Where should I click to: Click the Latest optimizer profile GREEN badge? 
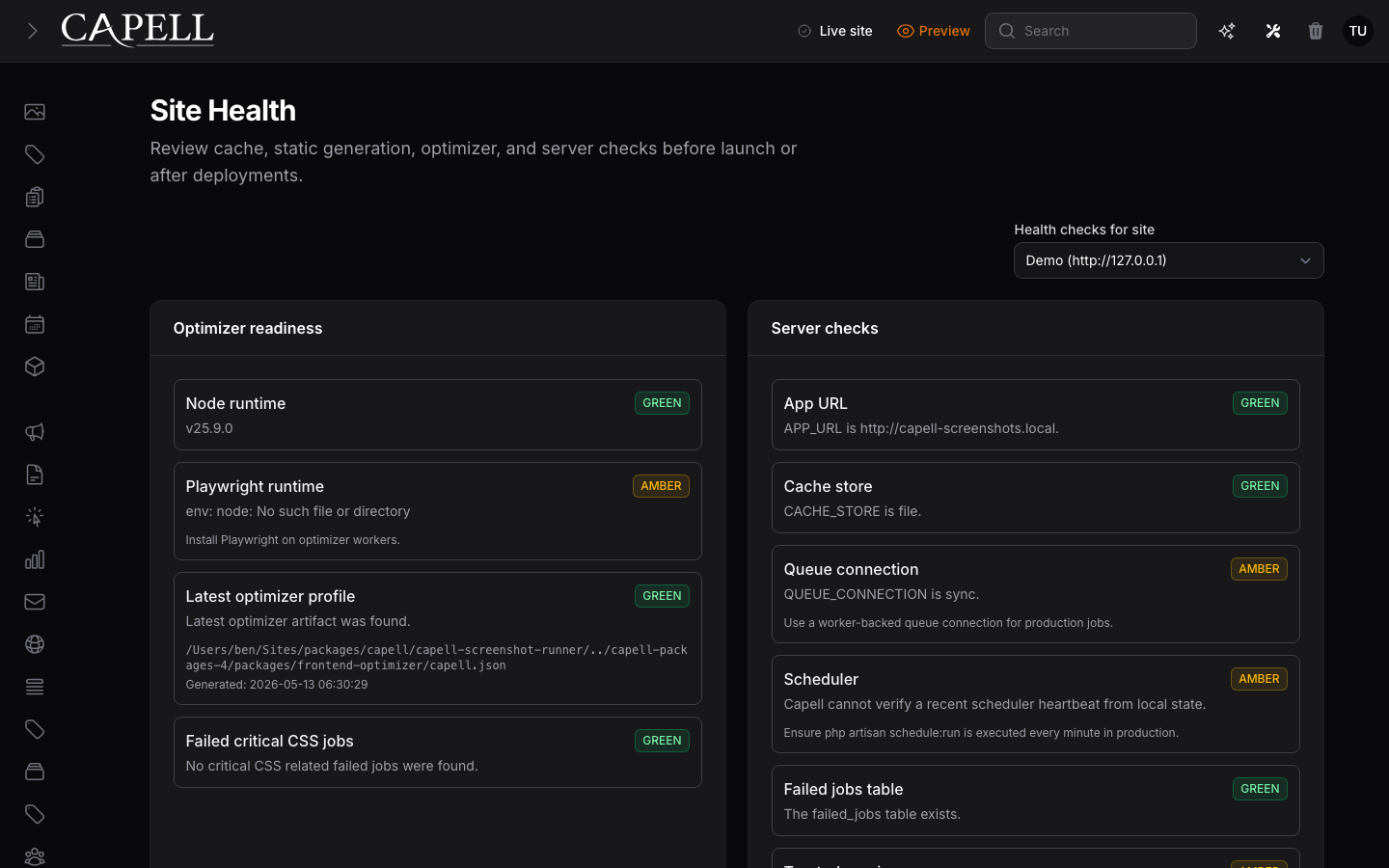(662, 596)
